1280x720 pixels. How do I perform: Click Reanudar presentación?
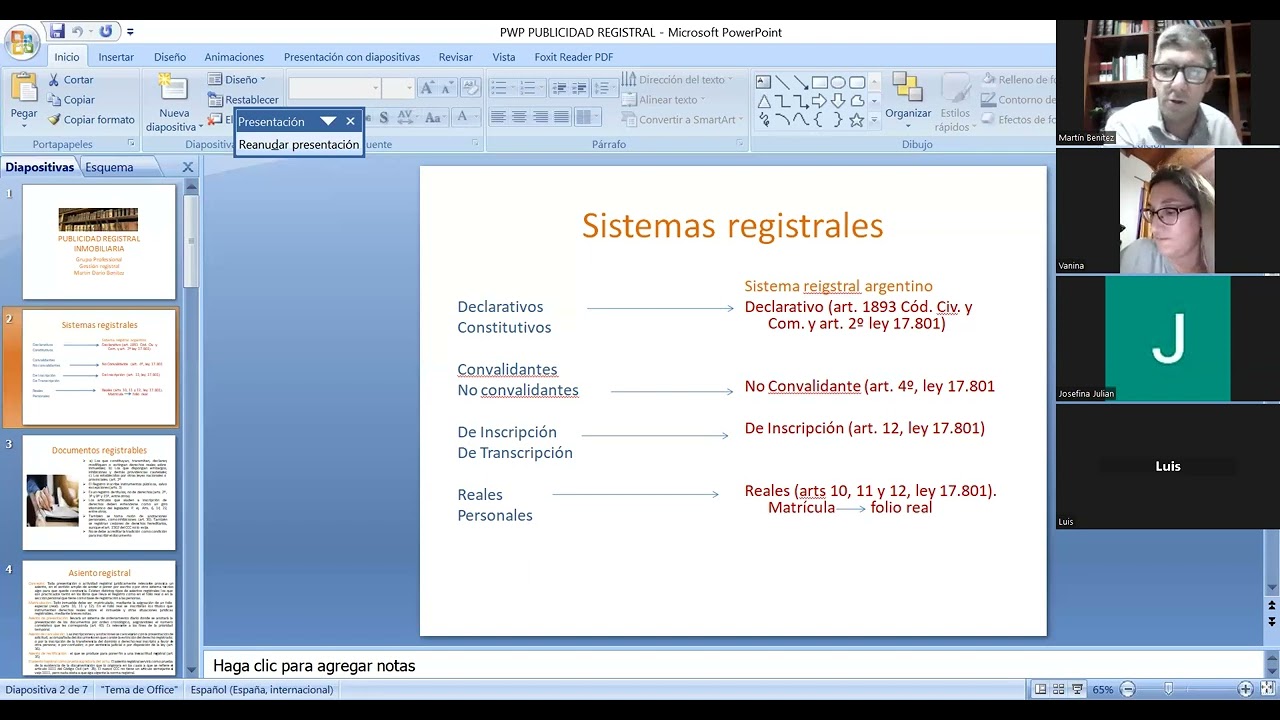pyautogui.click(x=299, y=145)
